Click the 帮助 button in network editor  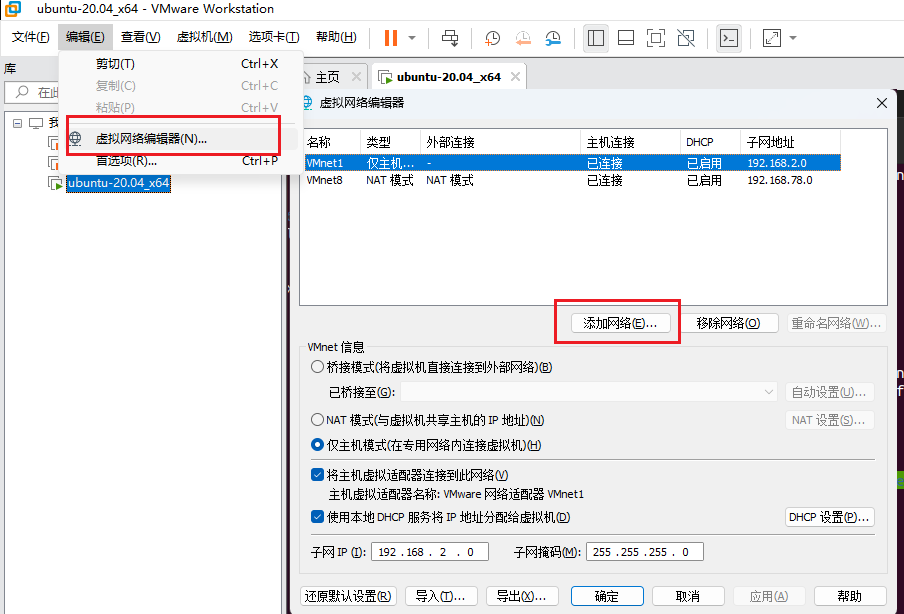point(850,596)
